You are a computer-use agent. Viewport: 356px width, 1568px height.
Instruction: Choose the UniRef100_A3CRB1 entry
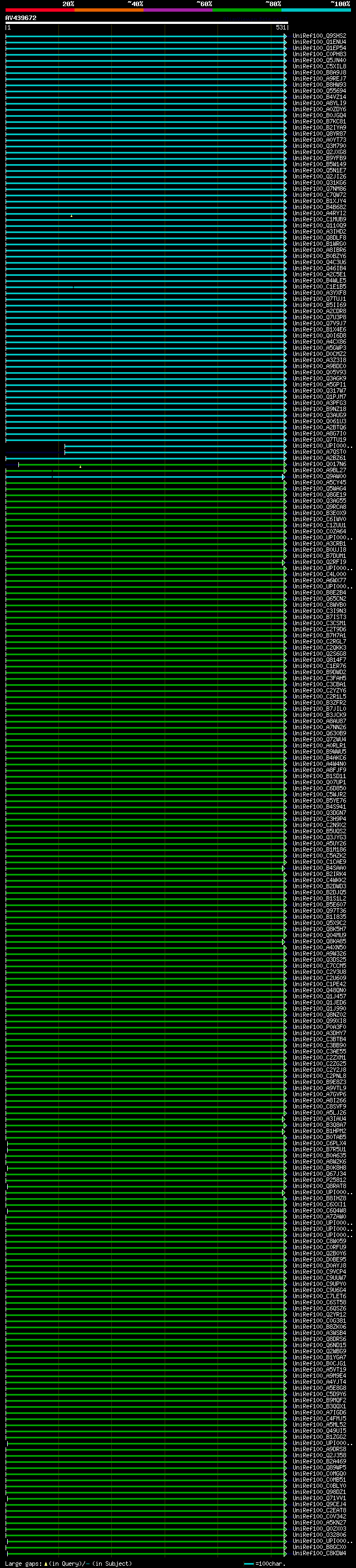pyautogui.click(x=319, y=543)
